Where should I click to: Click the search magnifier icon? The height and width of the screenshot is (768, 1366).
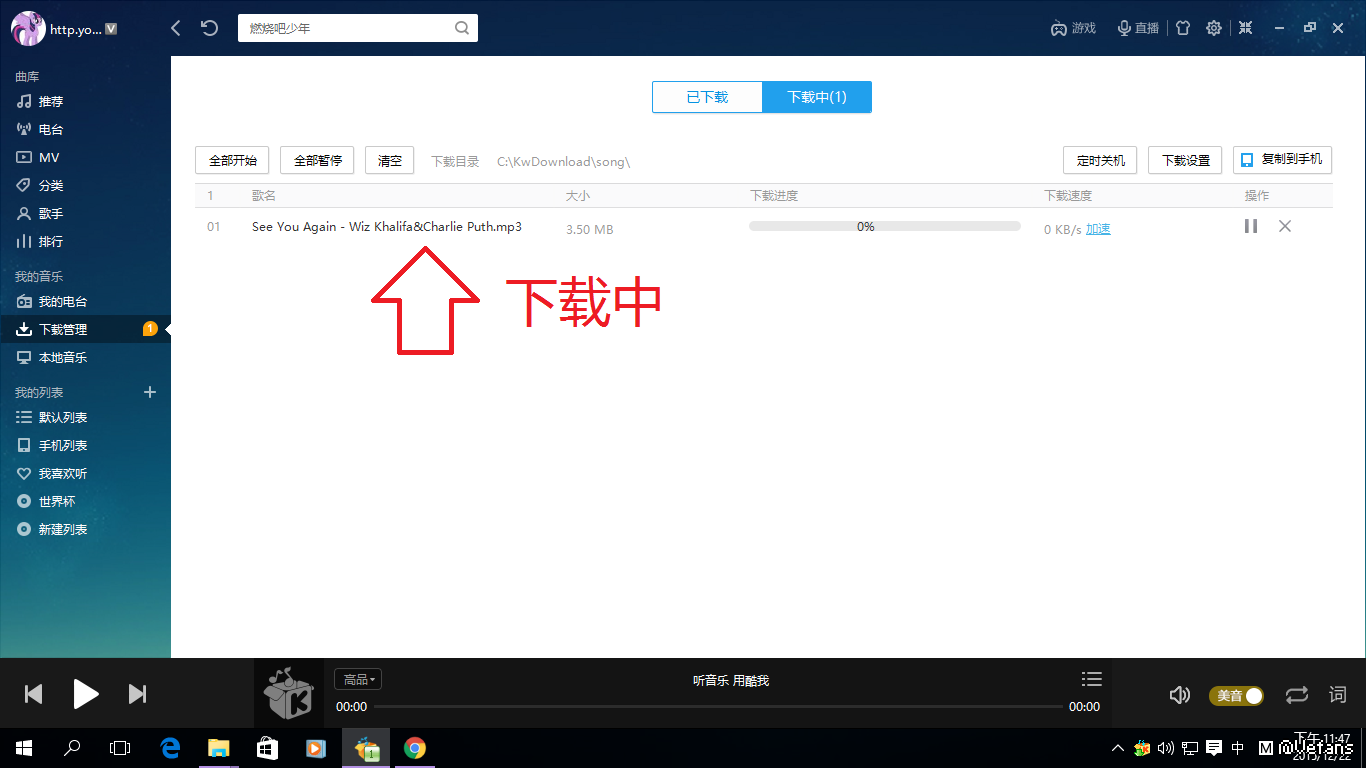pyautogui.click(x=462, y=28)
